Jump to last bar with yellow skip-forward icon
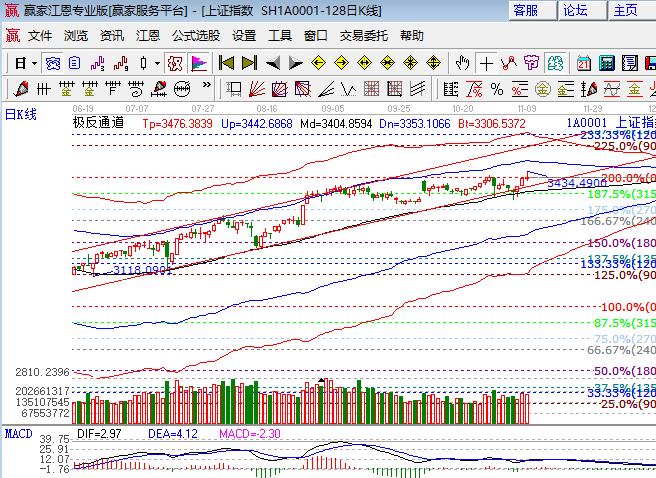The image size is (656, 478). click(249, 63)
